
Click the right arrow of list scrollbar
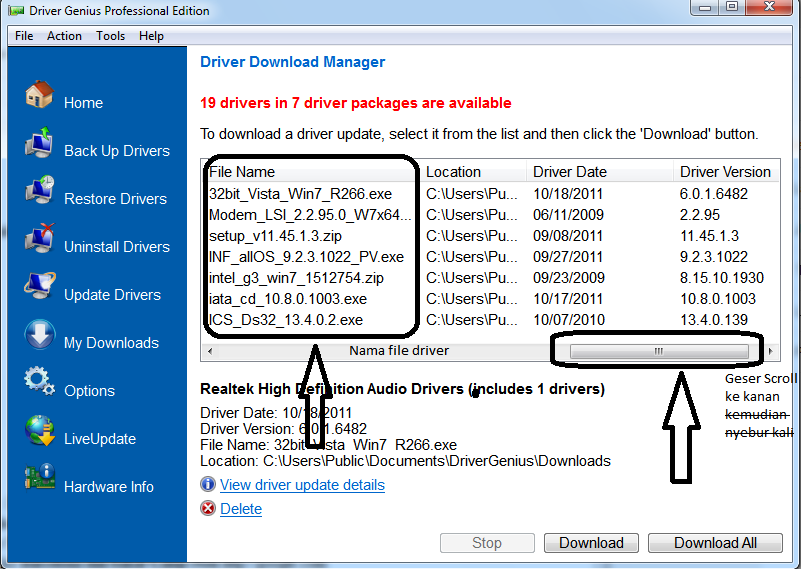point(770,351)
